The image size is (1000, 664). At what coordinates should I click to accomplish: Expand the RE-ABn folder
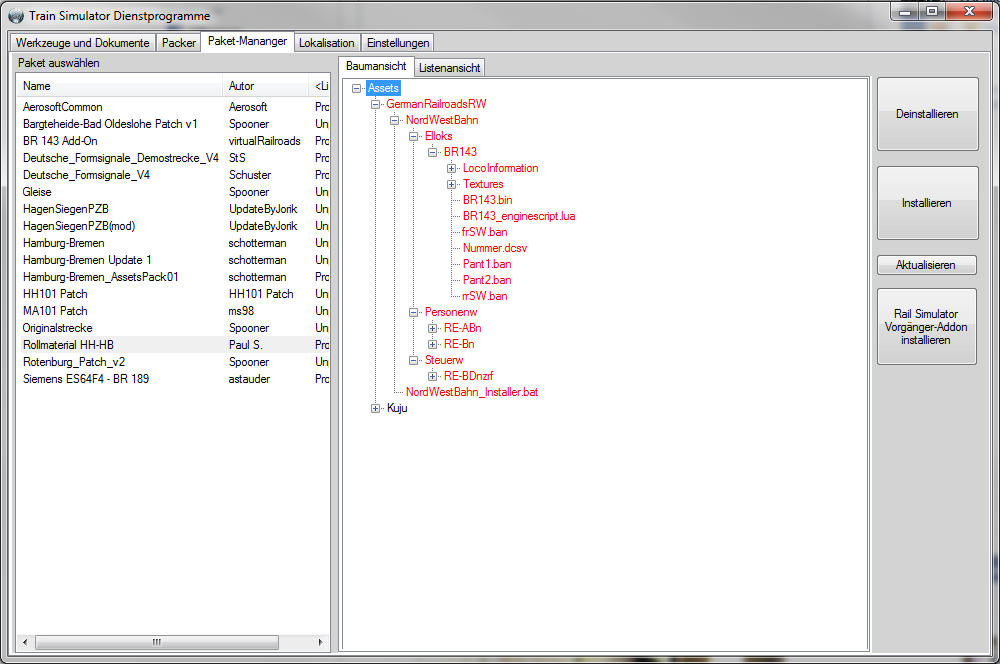(433, 328)
